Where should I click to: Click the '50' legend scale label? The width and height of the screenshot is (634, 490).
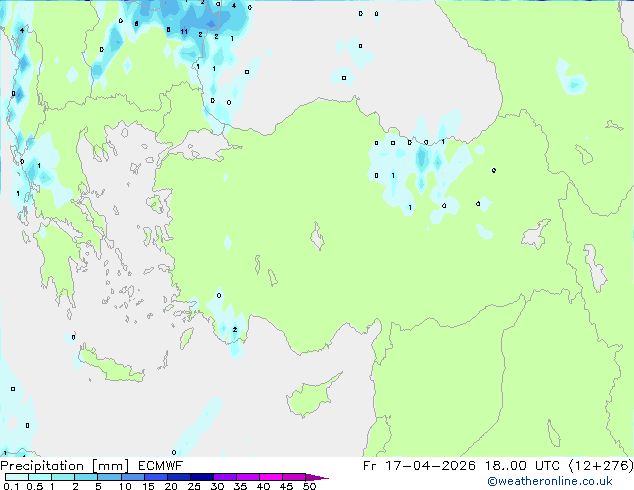coord(309,486)
